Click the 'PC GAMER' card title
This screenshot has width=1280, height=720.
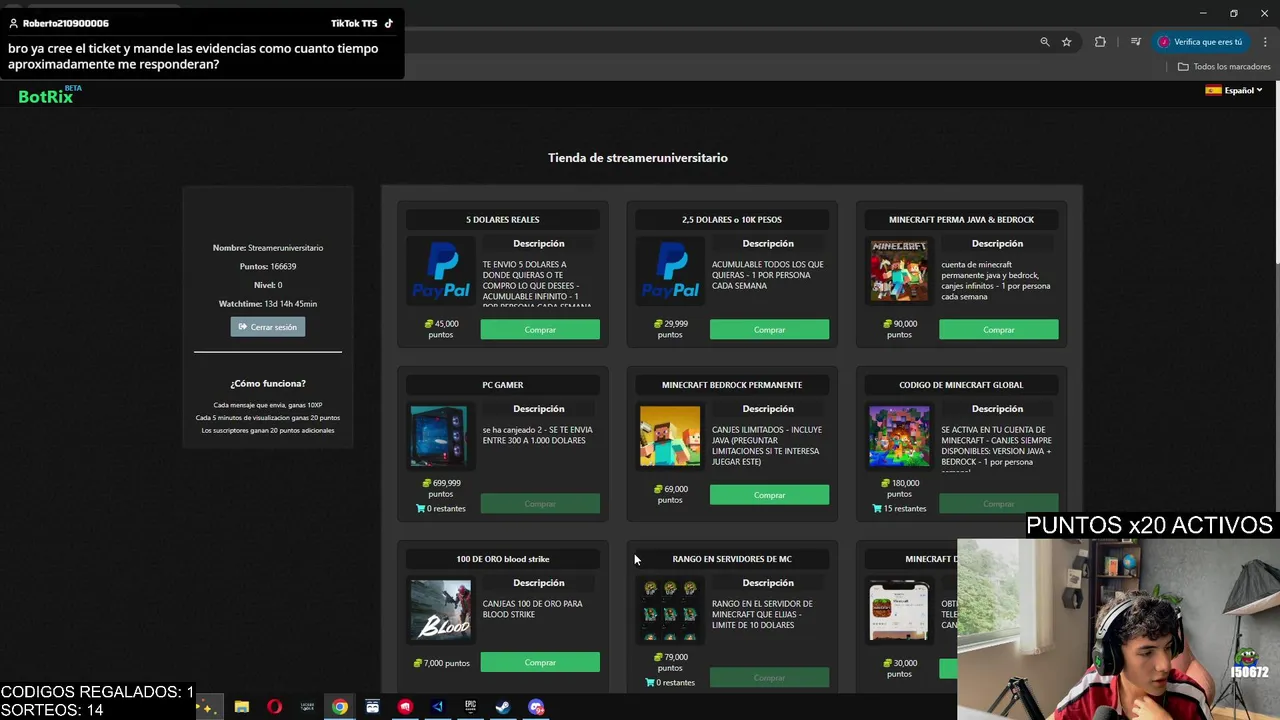(503, 385)
